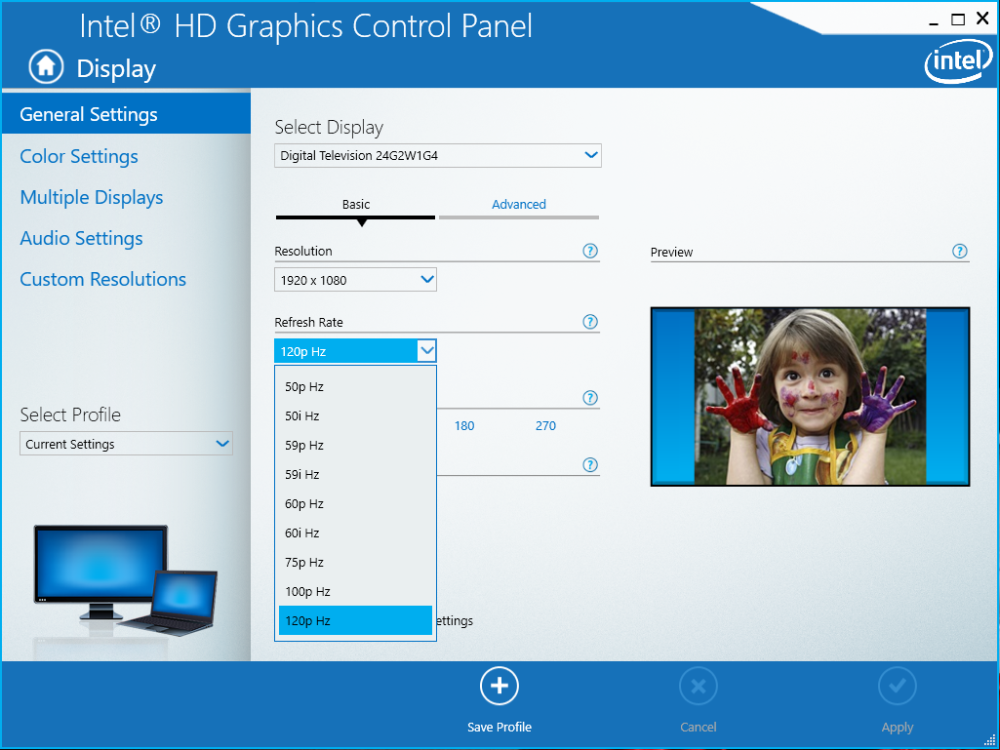The image size is (1000, 750).
Task: Click the Display heading text
Action: 116,69
